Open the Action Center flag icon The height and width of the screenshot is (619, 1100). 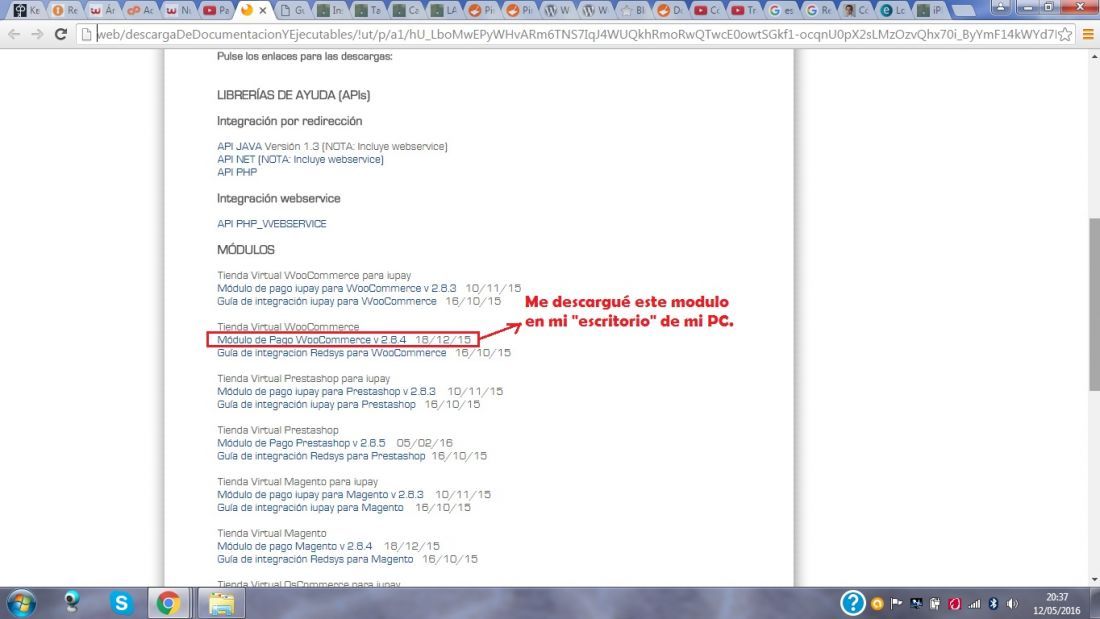[x=897, y=604]
